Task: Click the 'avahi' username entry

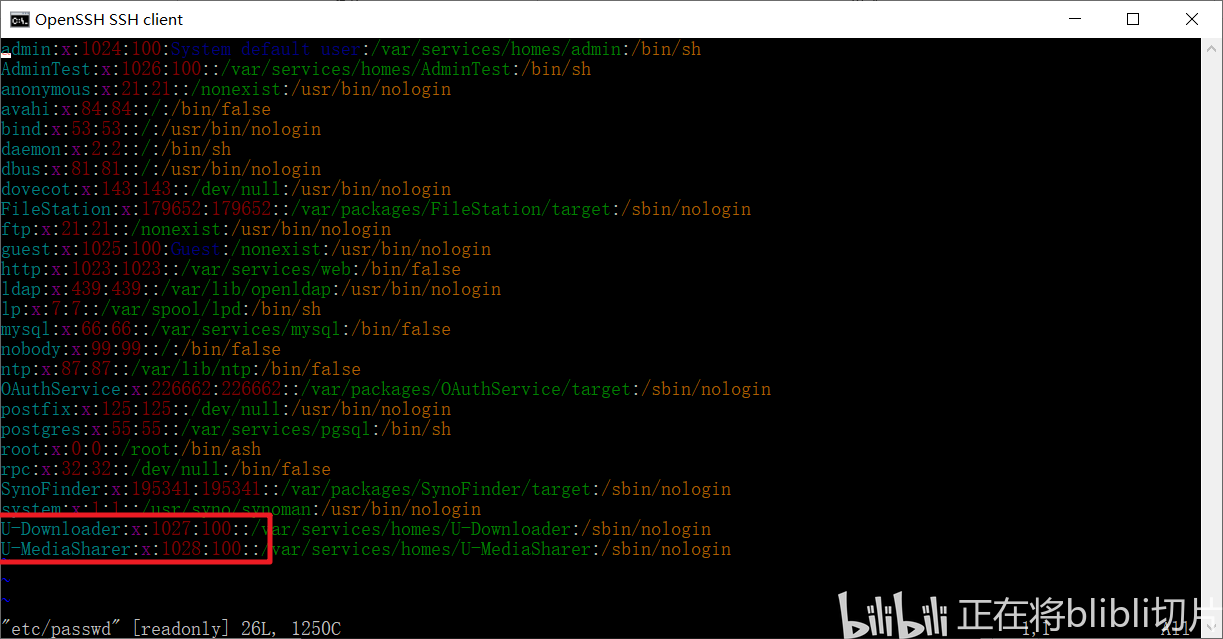Action: 25,109
